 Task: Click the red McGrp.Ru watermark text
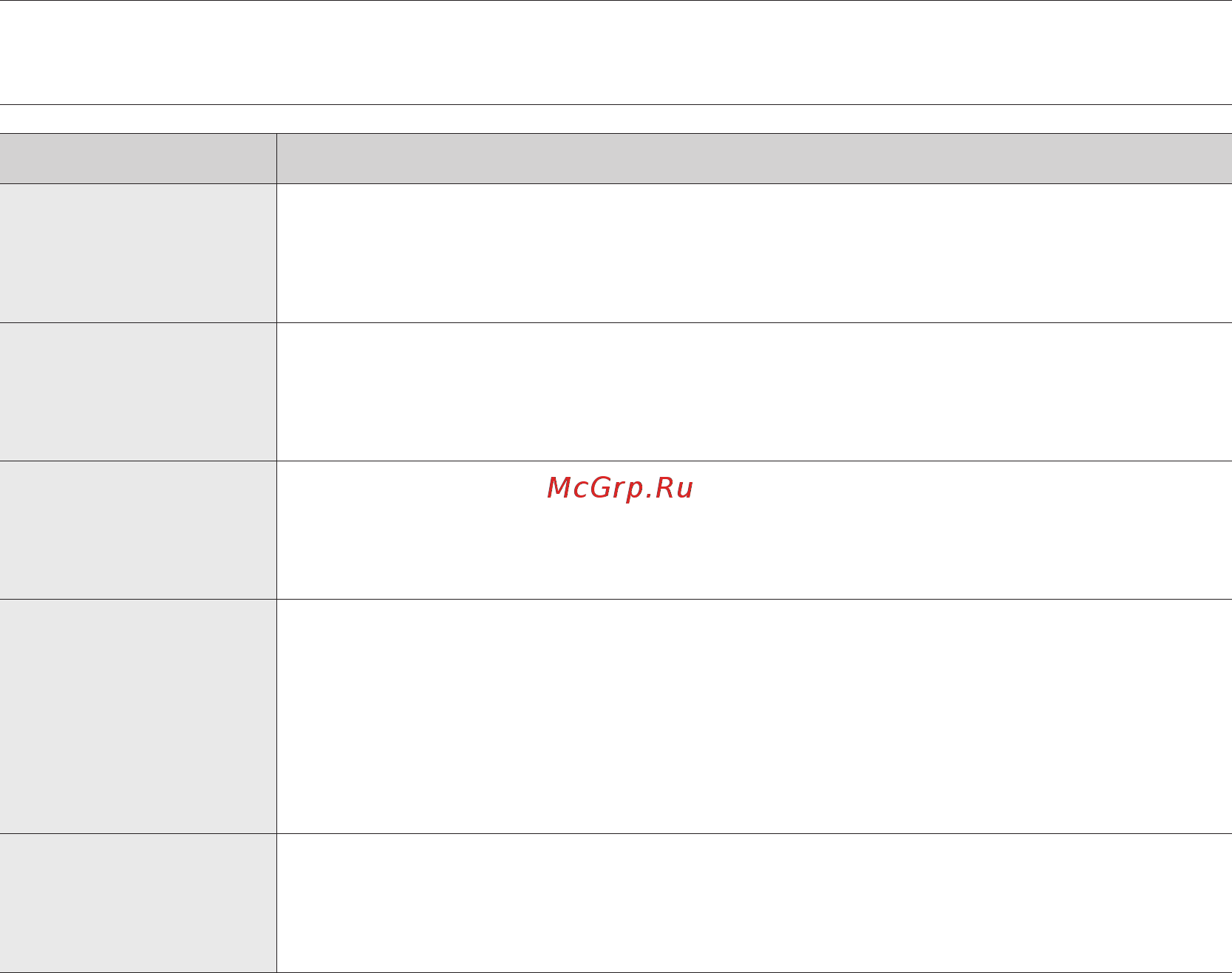[x=619, y=488]
